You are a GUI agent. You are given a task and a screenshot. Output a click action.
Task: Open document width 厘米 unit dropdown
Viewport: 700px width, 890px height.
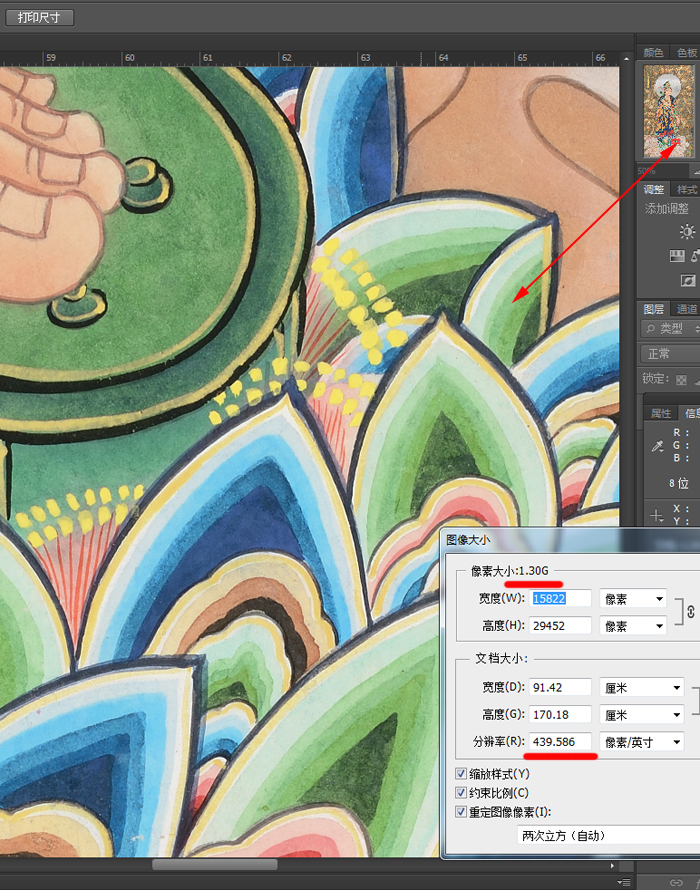click(642, 688)
